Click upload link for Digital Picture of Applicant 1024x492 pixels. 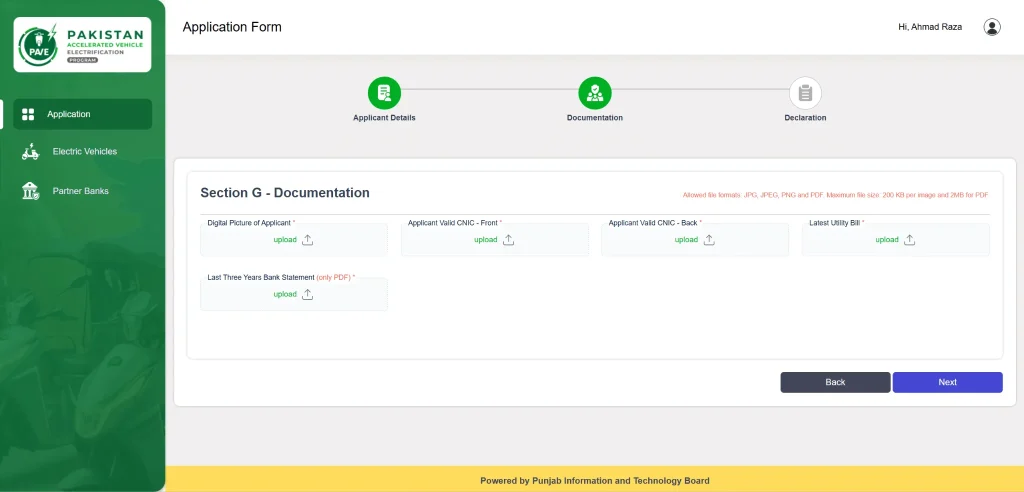coord(285,240)
